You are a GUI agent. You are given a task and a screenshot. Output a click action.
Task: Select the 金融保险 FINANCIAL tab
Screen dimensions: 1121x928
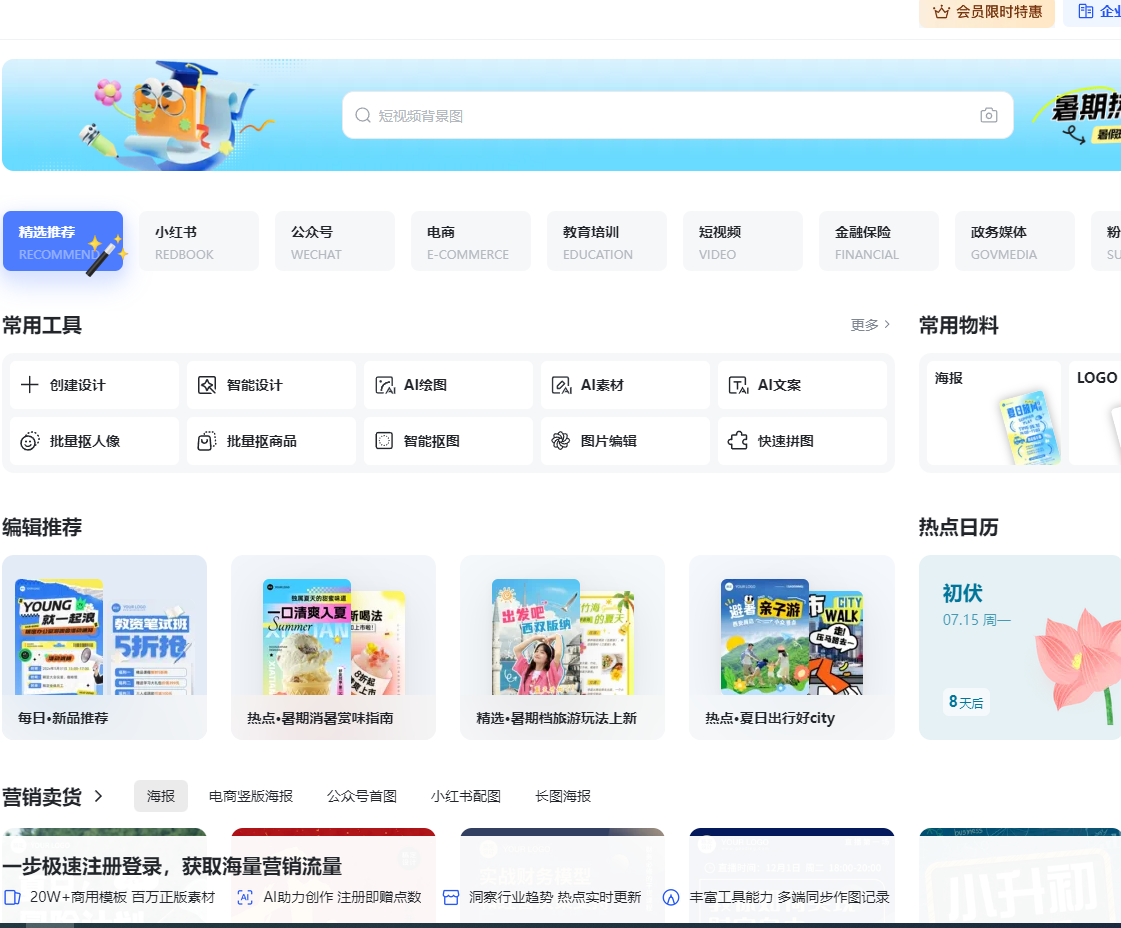pyautogui.click(x=879, y=241)
